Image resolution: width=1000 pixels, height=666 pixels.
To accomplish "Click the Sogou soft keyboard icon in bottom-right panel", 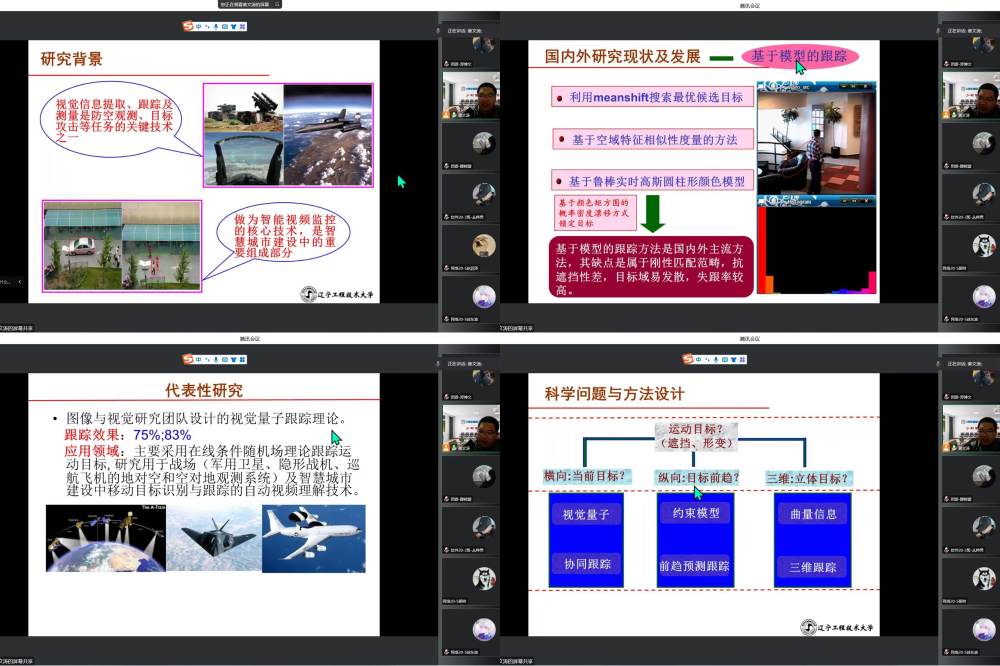I will 725,359.
